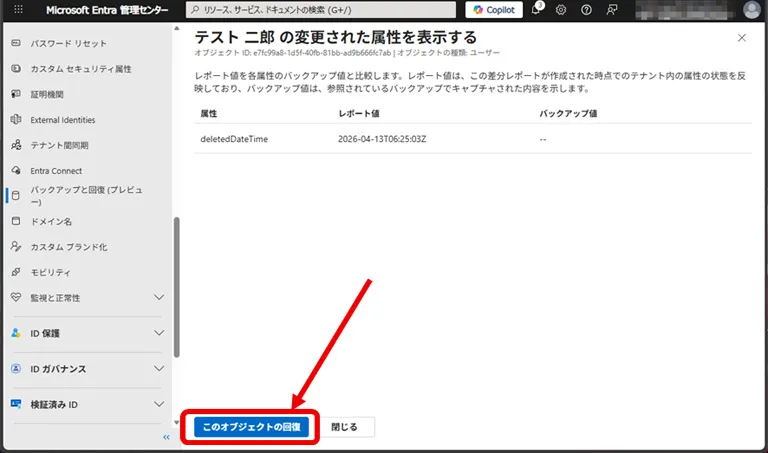Click the ID 保護 icon
Screen dimensions: 768x453
click(16, 333)
